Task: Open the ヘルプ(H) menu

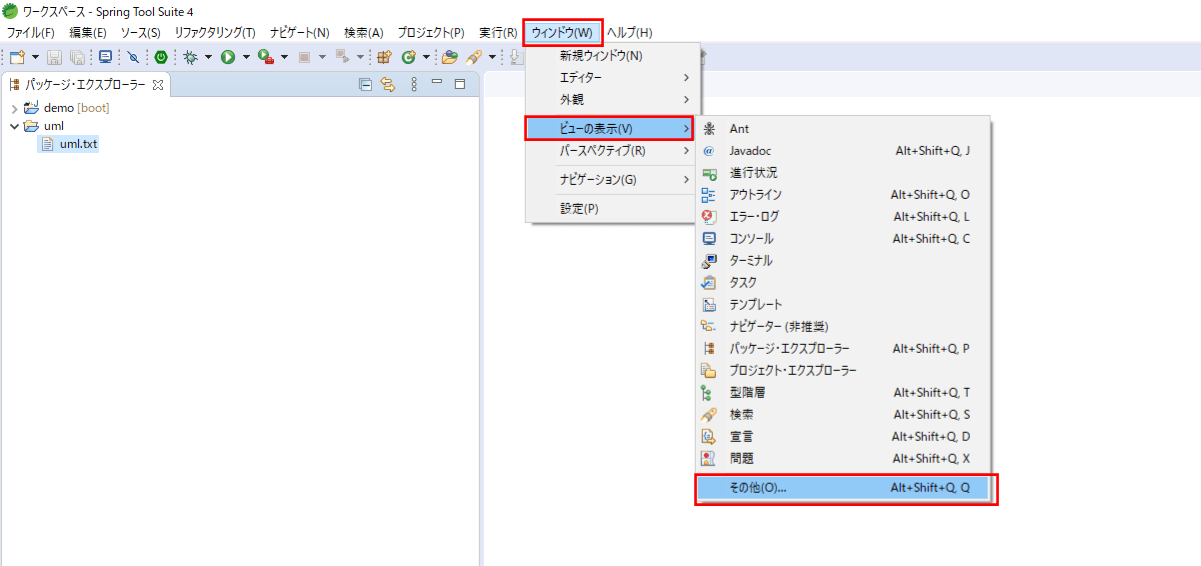Action: point(629,33)
